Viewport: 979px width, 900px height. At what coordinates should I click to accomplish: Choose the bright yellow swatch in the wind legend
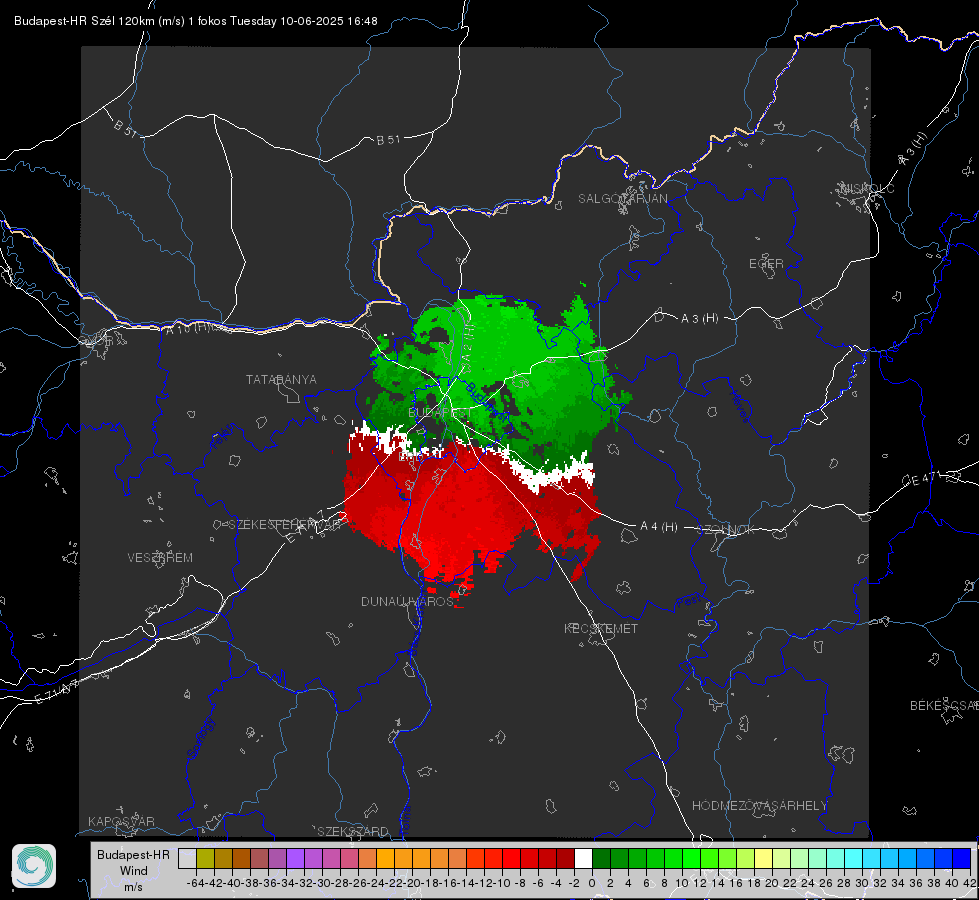(764, 858)
